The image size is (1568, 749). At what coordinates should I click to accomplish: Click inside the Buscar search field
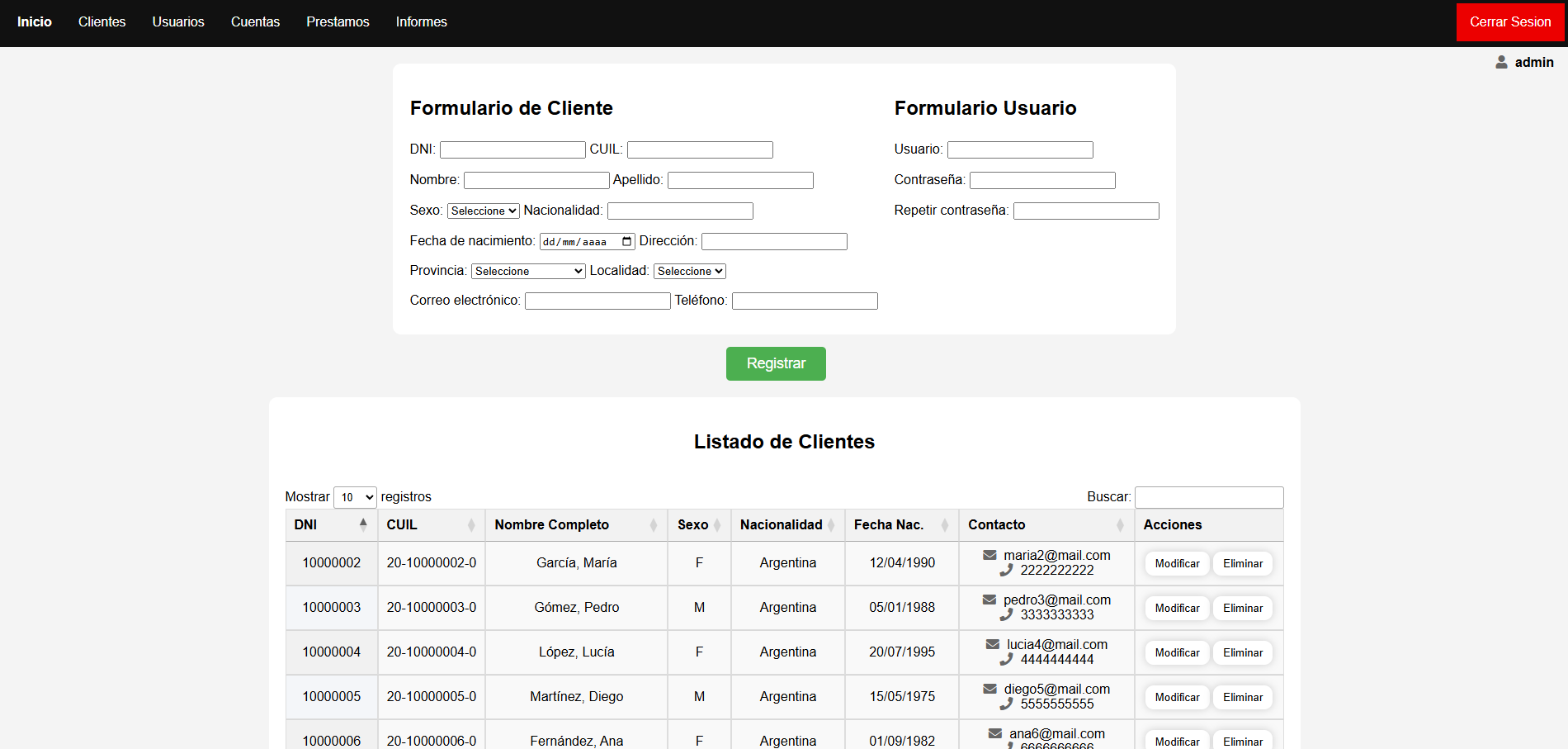(x=1208, y=497)
